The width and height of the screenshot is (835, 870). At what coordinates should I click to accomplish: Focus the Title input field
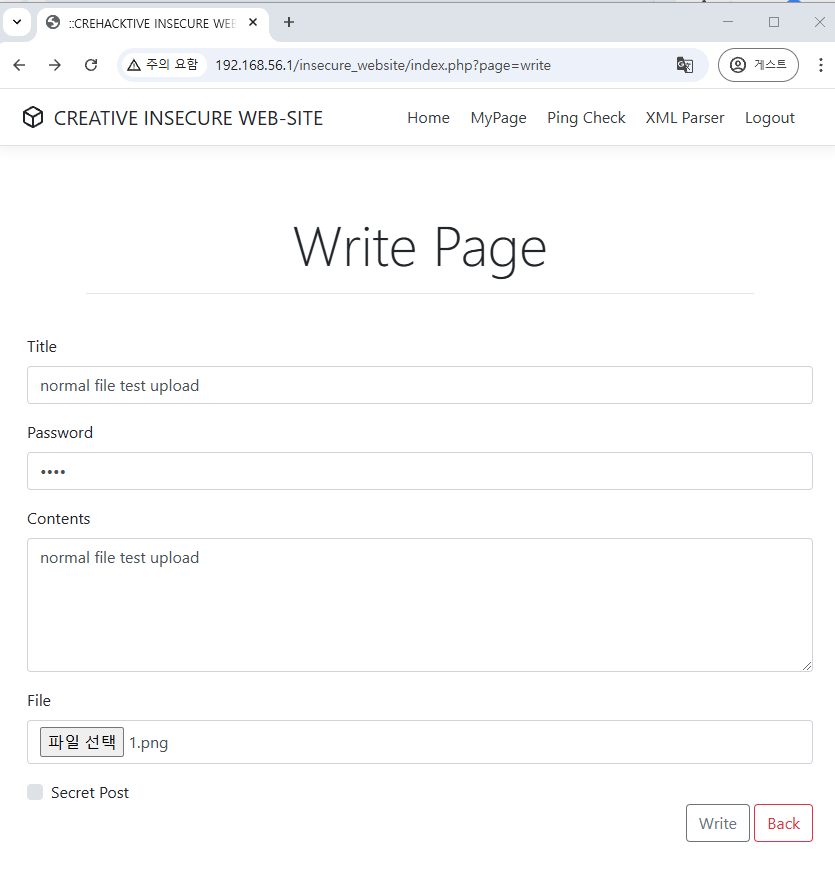pyautogui.click(x=420, y=385)
